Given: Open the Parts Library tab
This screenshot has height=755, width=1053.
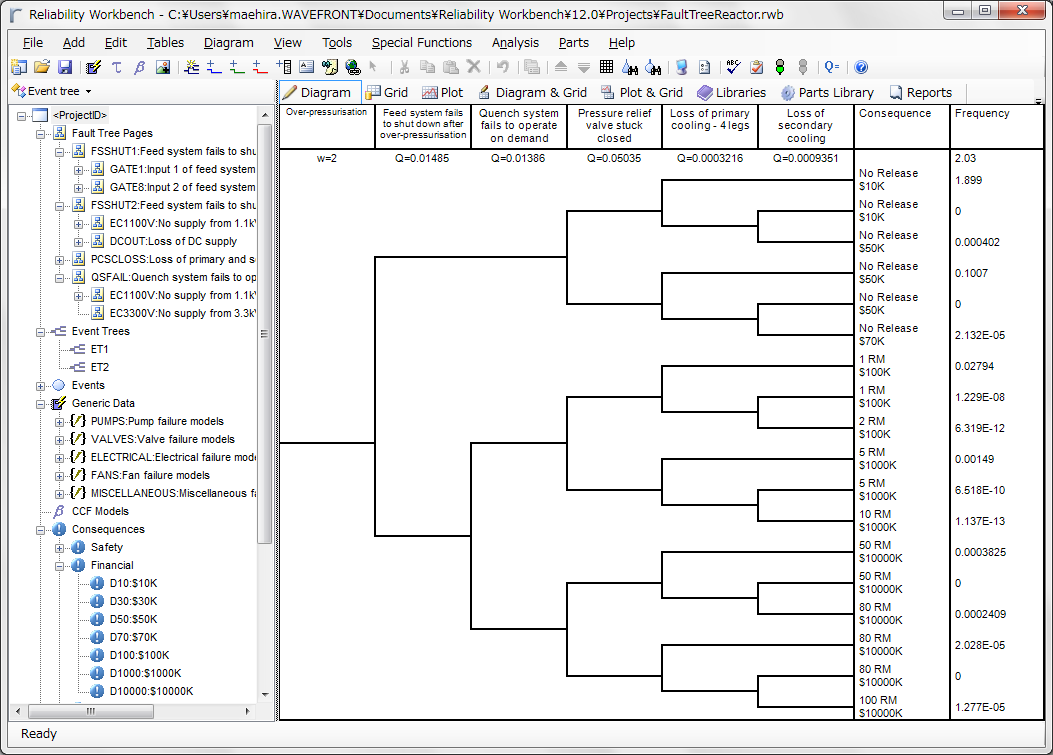Looking at the screenshot, I should 827,93.
